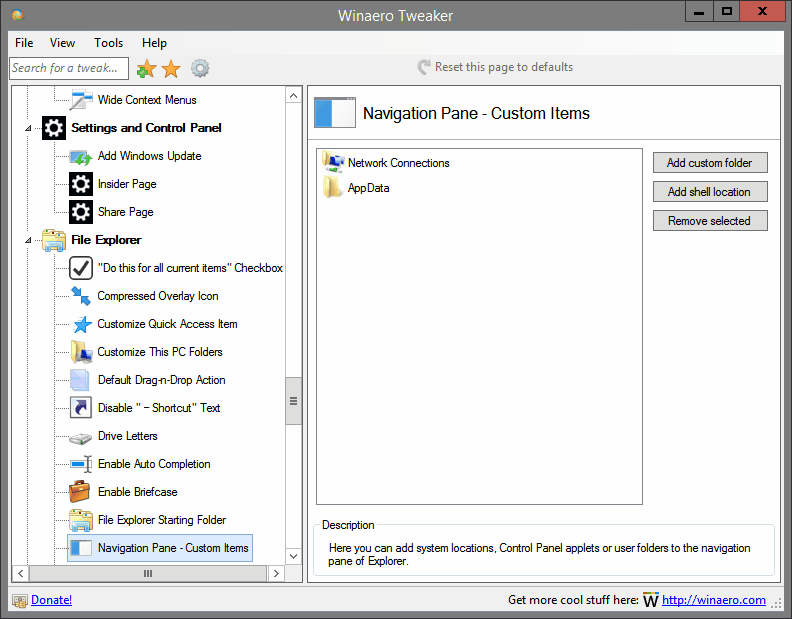Open the http://winaero.com link
Screen dimensions: 792x619
pos(714,600)
